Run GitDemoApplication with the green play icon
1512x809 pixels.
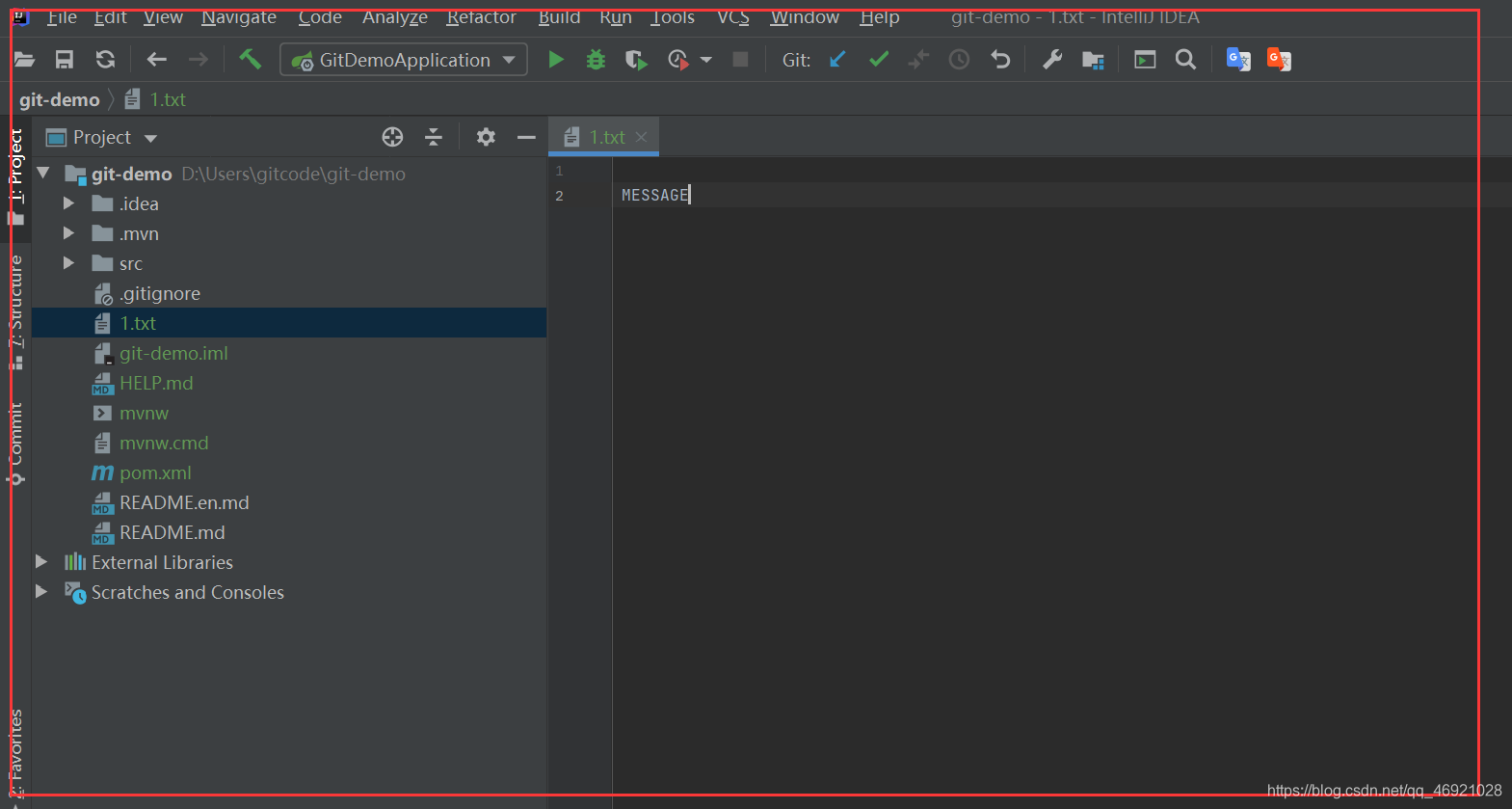point(556,60)
